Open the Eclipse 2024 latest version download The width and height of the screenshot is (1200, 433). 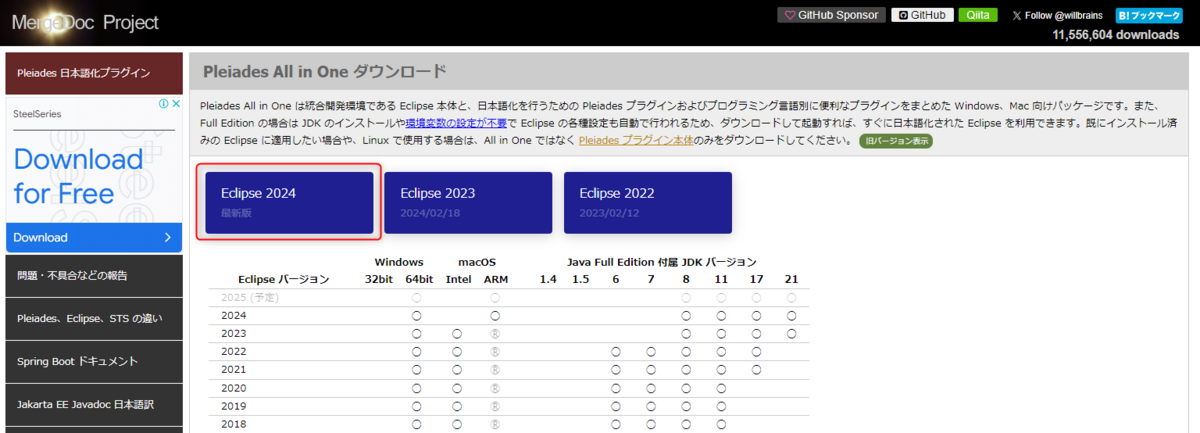click(289, 202)
